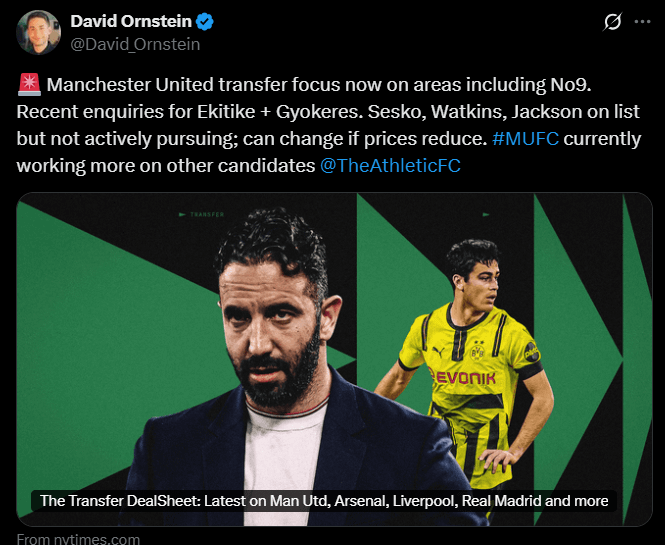Click the Transfer DealSheet caption title

coord(324,501)
